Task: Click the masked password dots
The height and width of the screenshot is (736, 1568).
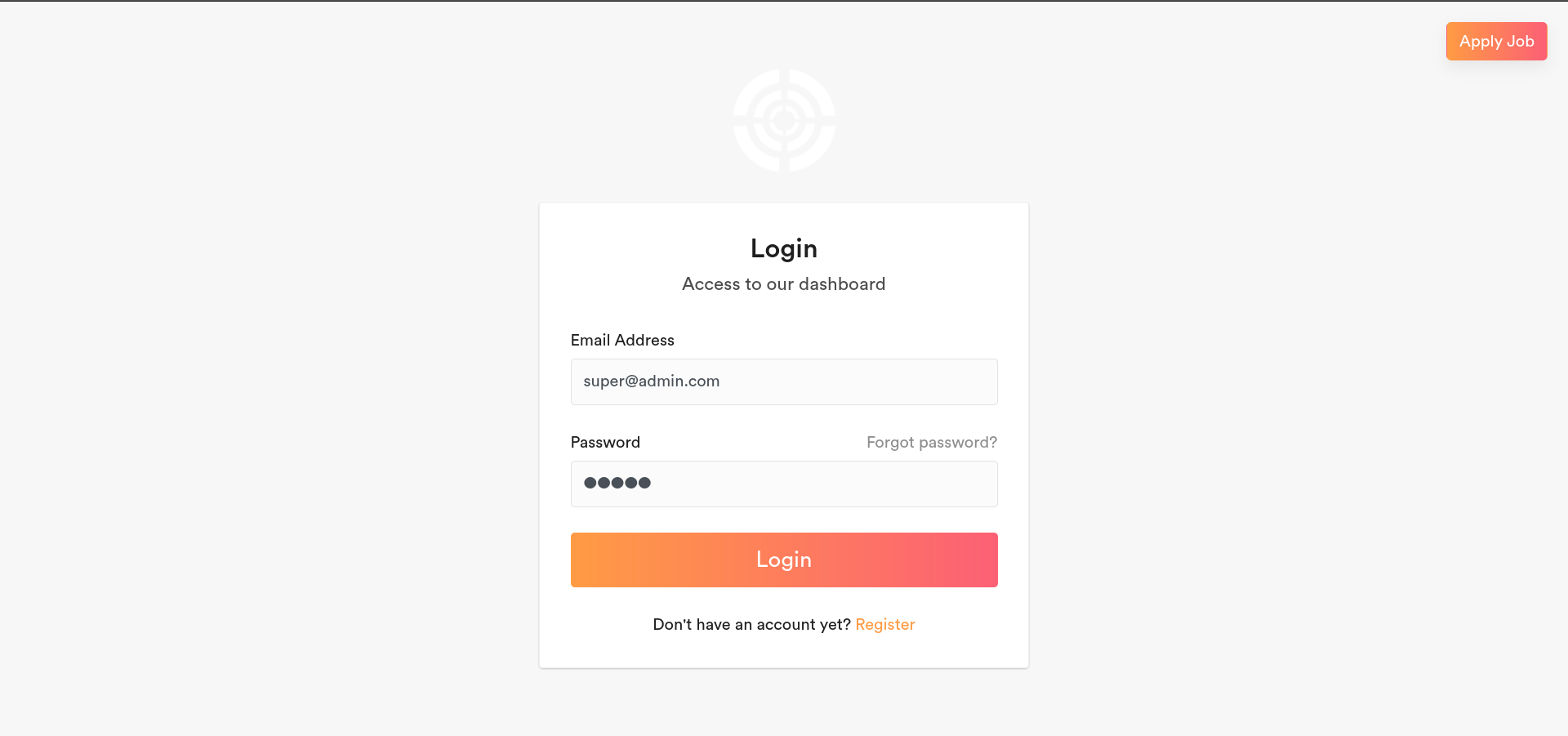Action: (617, 483)
